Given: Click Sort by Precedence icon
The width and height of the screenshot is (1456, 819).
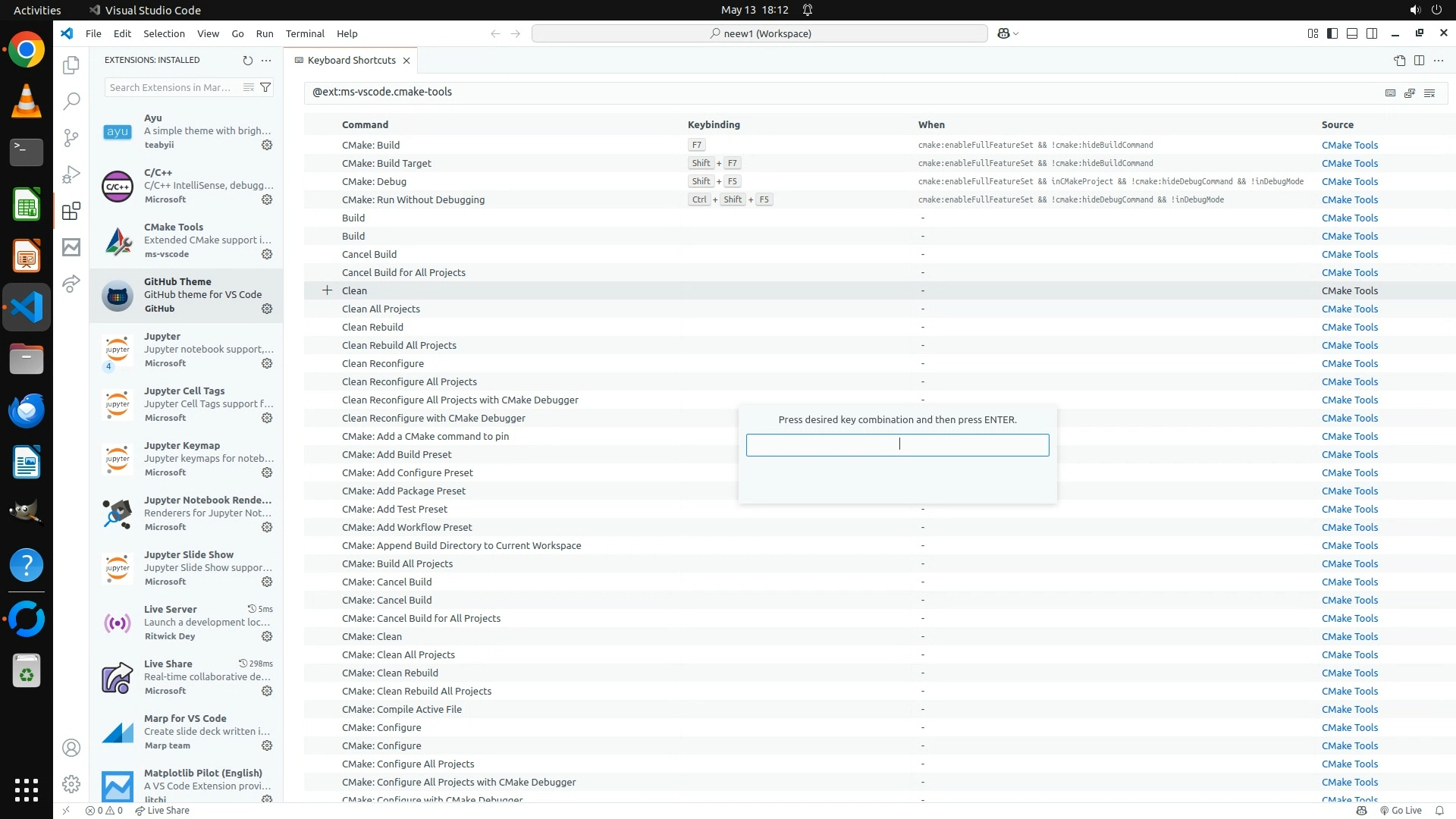Looking at the screenshot, I should [1410, 93].
